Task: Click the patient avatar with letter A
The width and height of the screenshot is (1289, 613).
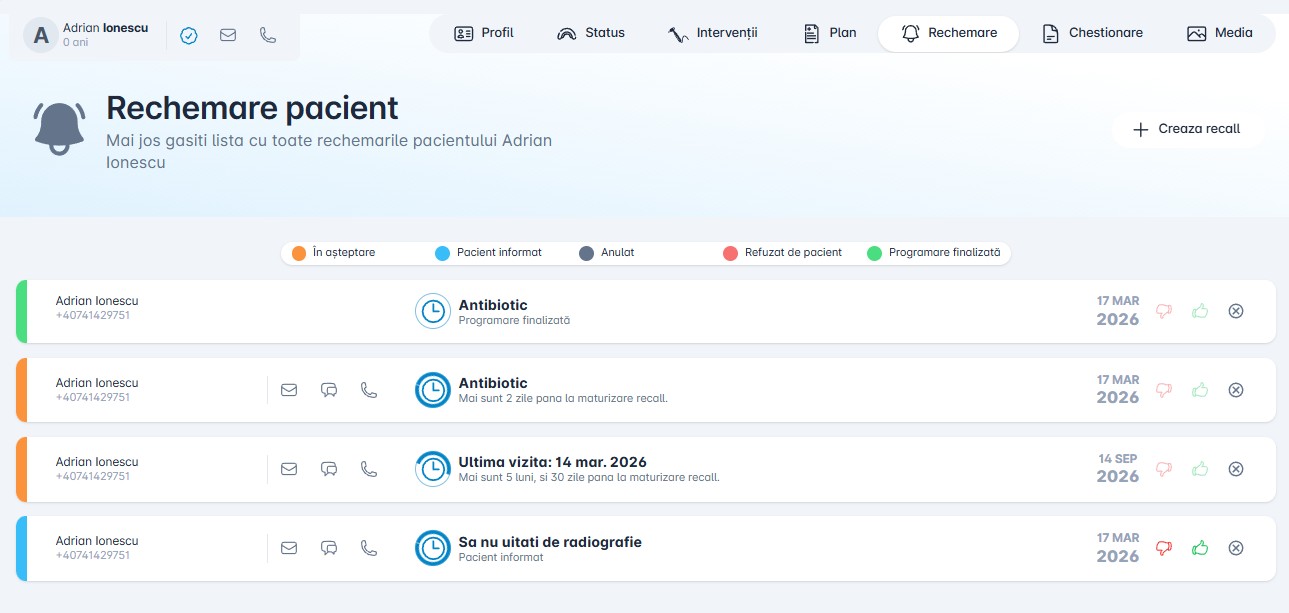Action: click(41, 36)
